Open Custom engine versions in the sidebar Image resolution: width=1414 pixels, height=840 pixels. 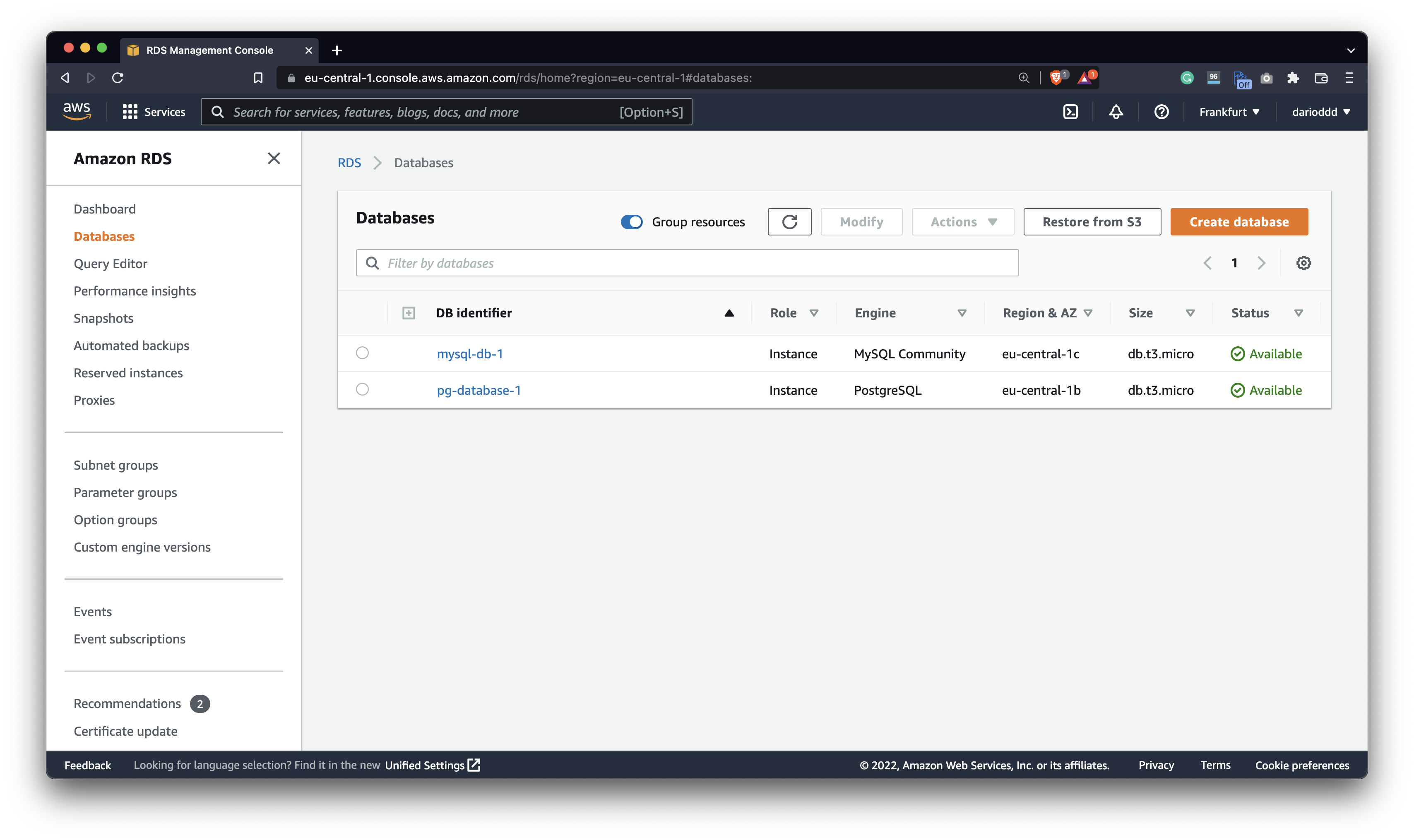tap(142, 547)
